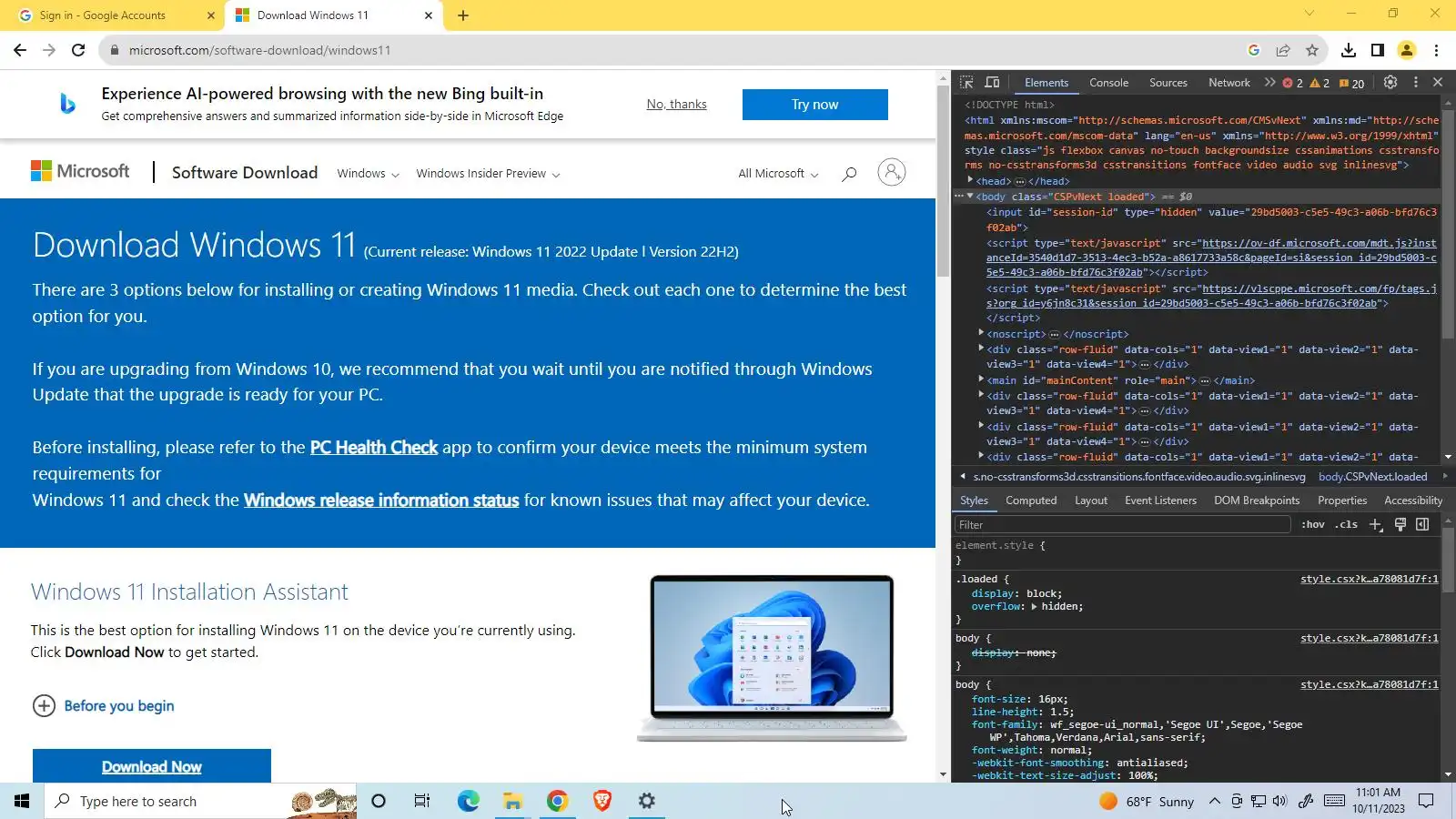1456x819 pixels.
Task: Toggle .cls class editor
Action: (x=1347, y=525)
